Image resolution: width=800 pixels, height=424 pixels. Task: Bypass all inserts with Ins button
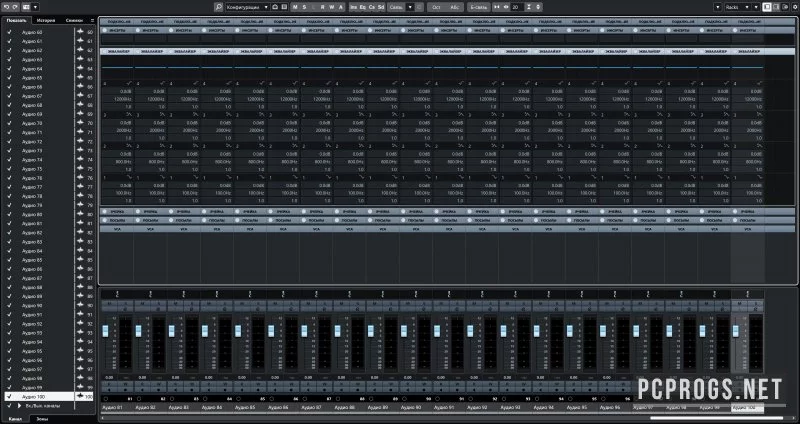354,7
